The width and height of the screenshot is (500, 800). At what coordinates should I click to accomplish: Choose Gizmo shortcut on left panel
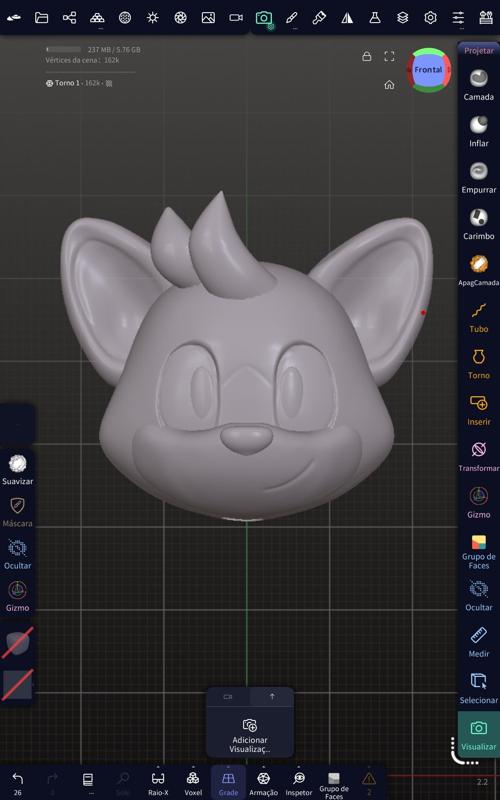pos(17,596)
